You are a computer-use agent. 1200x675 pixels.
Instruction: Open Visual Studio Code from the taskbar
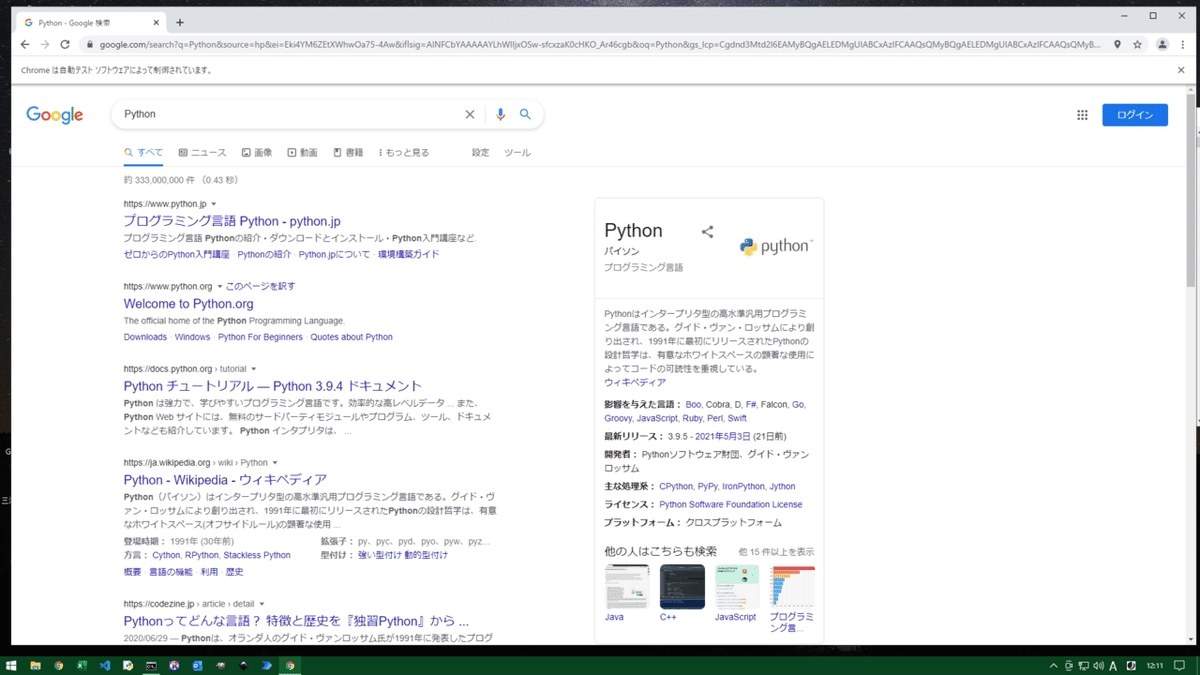105,665
